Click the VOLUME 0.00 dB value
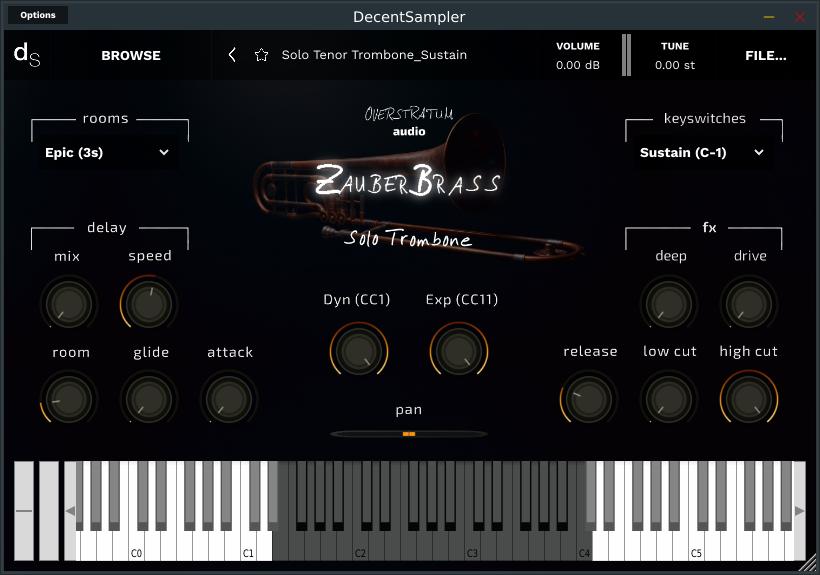Image resolution: width=820 pixels, height=575 pixels. click(x=578, y=65)
